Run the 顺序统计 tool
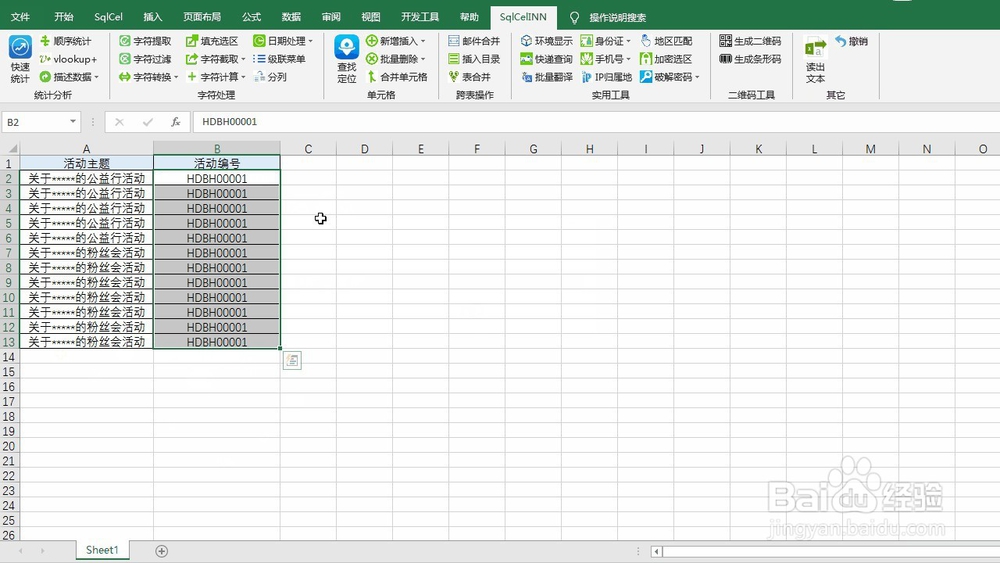The width and height of the screenshot is (1000, 563). pyautogui.click(x=65, y=41)
